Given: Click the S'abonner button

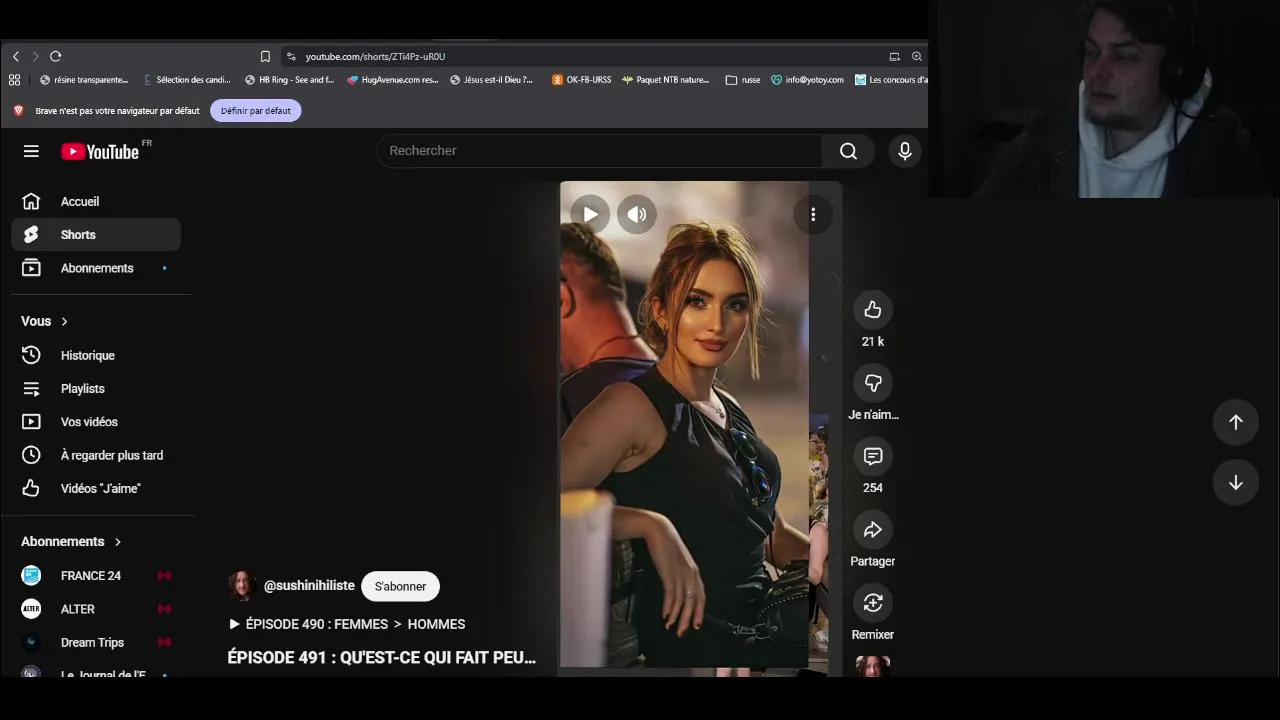Looking at the screenshot, I should 400,586.
